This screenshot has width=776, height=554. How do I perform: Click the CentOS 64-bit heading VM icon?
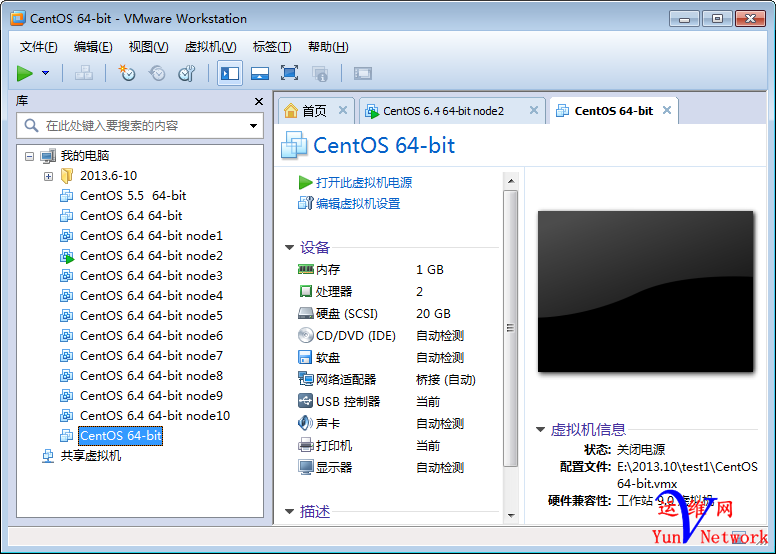(294, 145)
